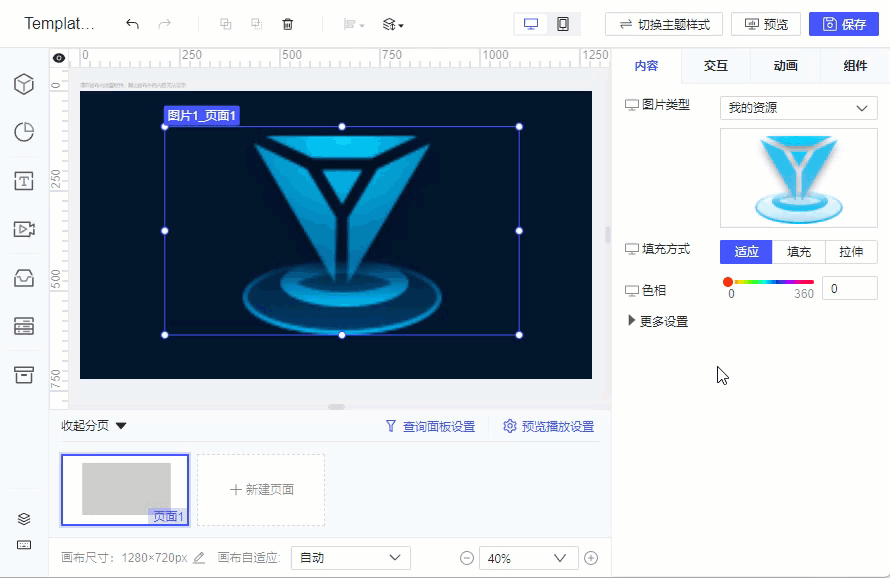Select 适应 fill mode
Screen dimensions: 890x578
(746, 252)
